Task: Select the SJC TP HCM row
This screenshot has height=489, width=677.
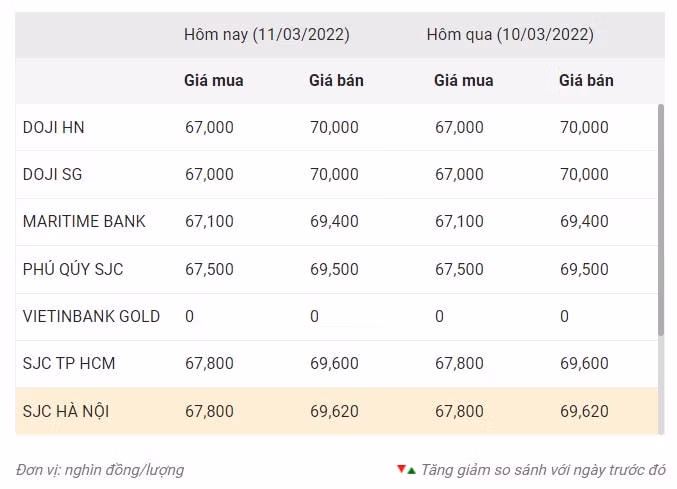Action: click(337, 364)
